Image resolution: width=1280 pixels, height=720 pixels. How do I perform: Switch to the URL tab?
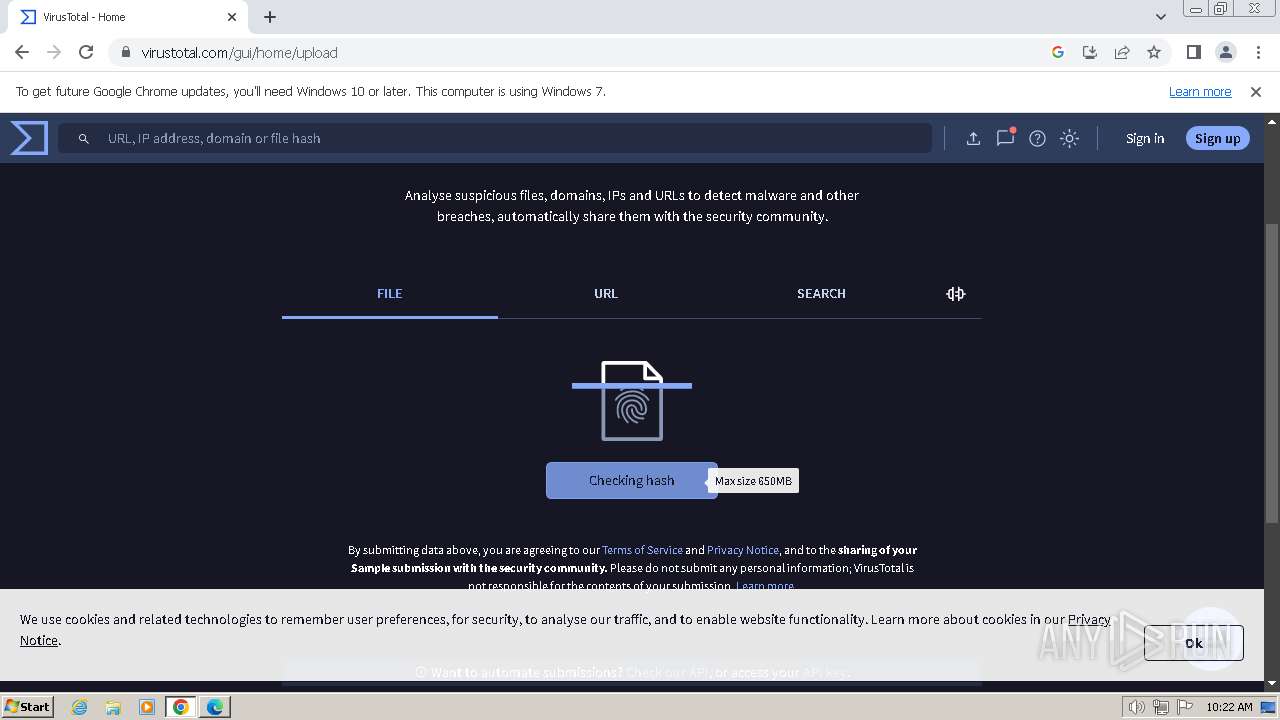[x=606, y=294]
